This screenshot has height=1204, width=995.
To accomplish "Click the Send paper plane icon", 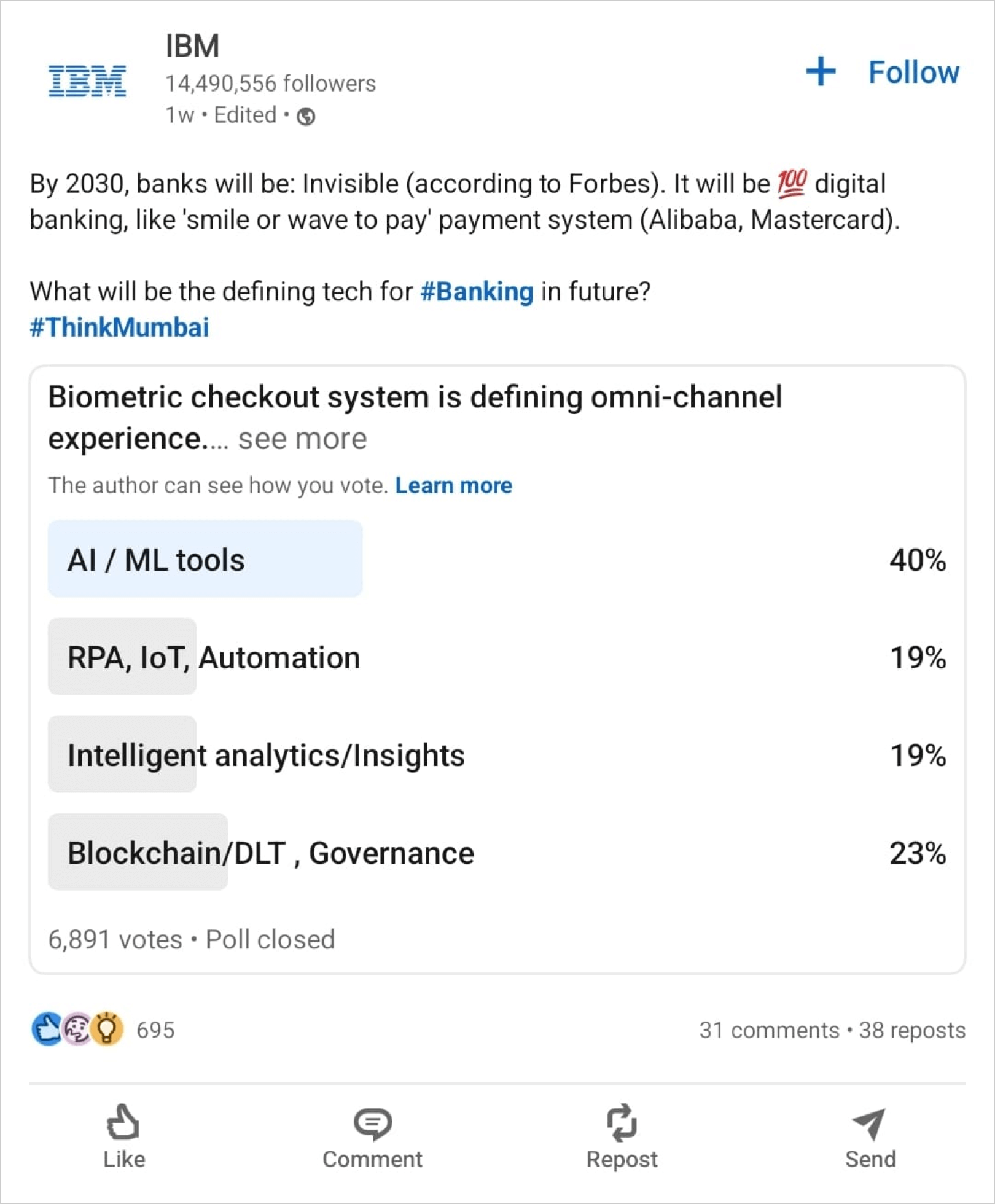I will click(x=869, y=1123).
